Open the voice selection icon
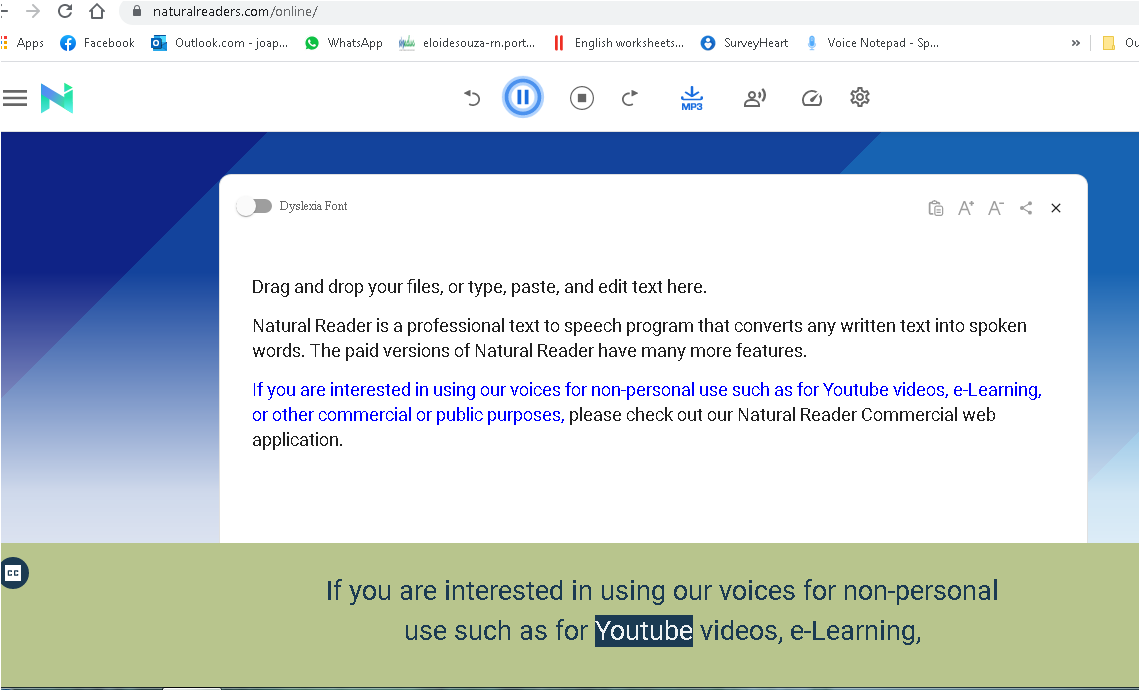 click(755, 97)
